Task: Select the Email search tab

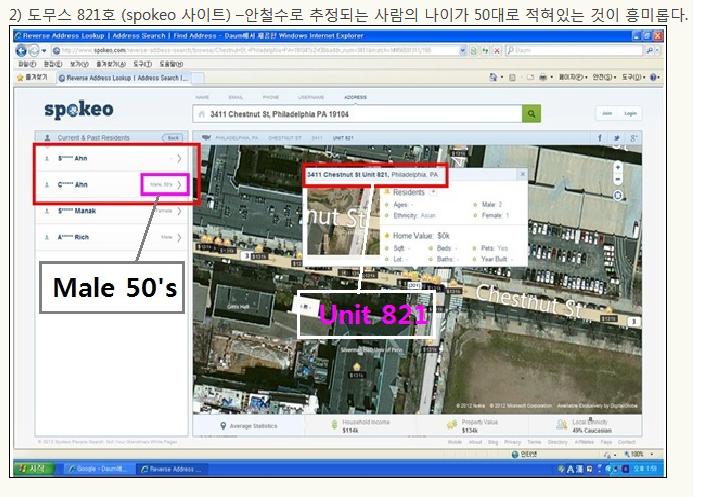Action: (x=234, y=97)
